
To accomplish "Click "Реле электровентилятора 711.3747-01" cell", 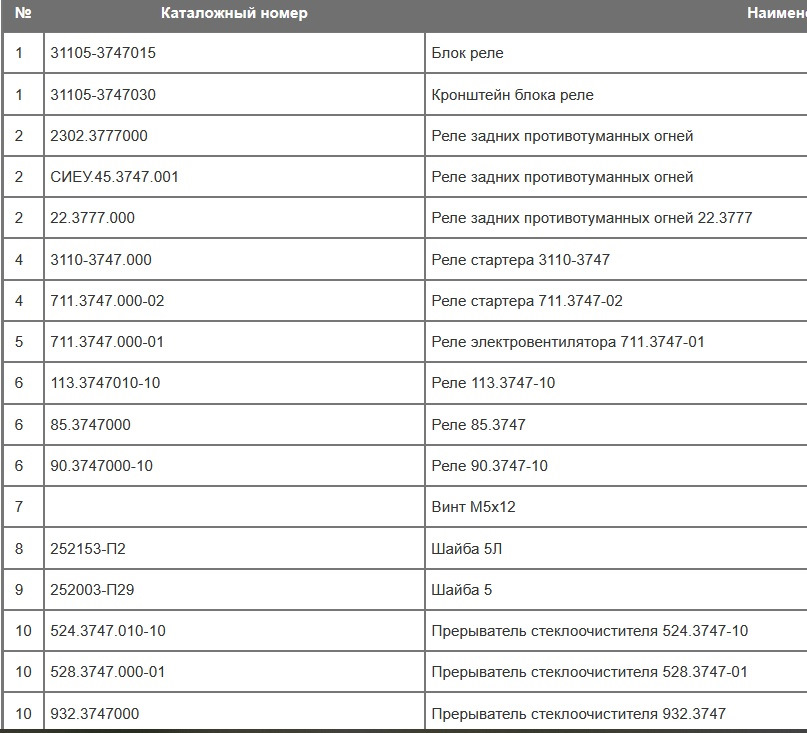I will (x=567, y=342).
